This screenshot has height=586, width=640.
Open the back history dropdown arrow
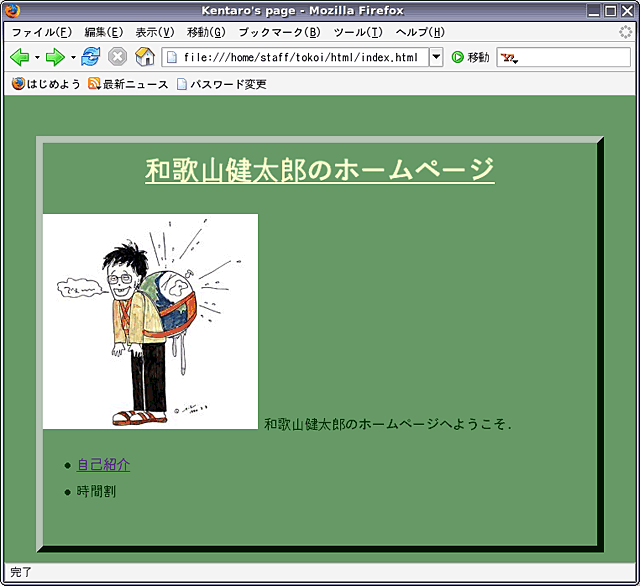[37, 57]
